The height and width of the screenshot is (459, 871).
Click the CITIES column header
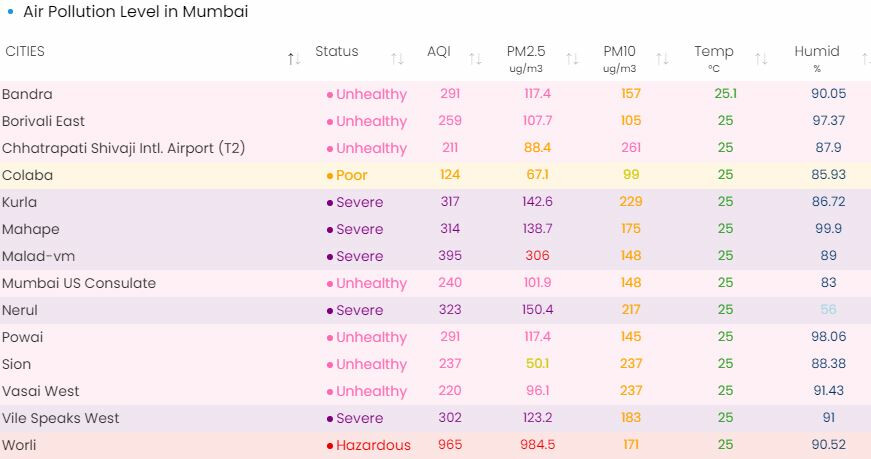point(25,51)
